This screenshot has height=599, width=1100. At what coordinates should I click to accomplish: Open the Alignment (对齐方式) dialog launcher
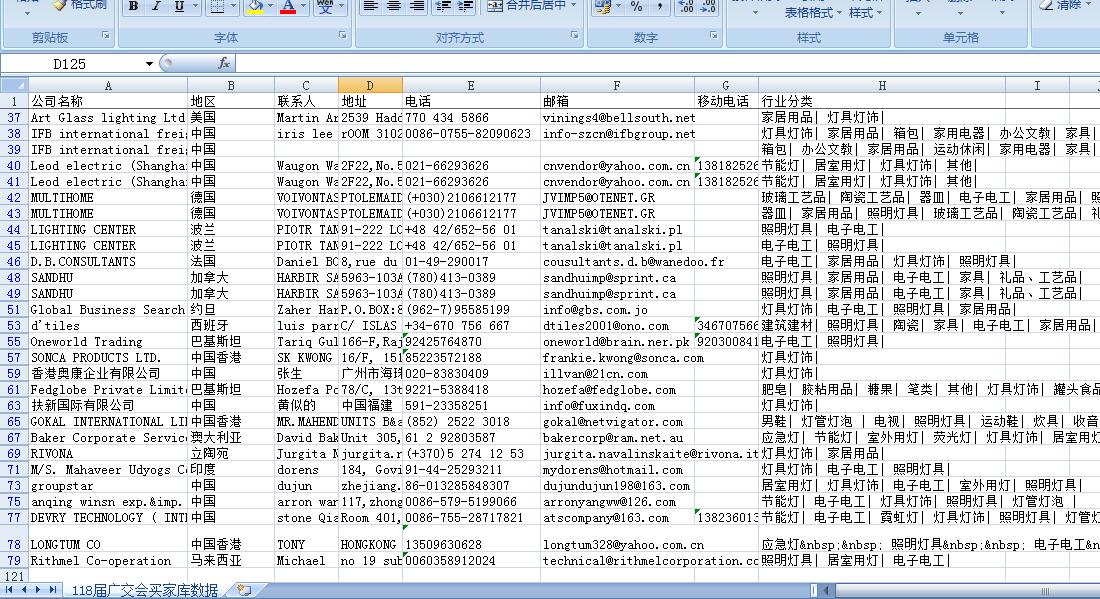[x=574, y=35]
